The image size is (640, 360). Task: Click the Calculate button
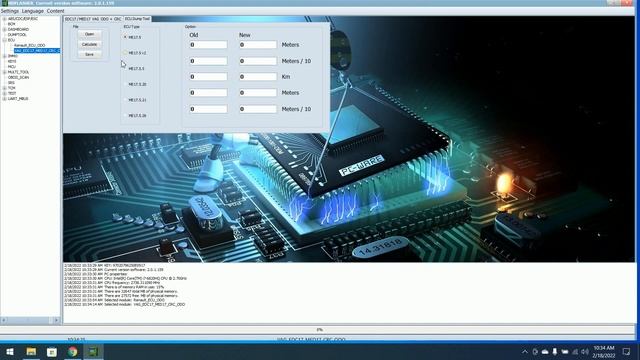(89, 44)
